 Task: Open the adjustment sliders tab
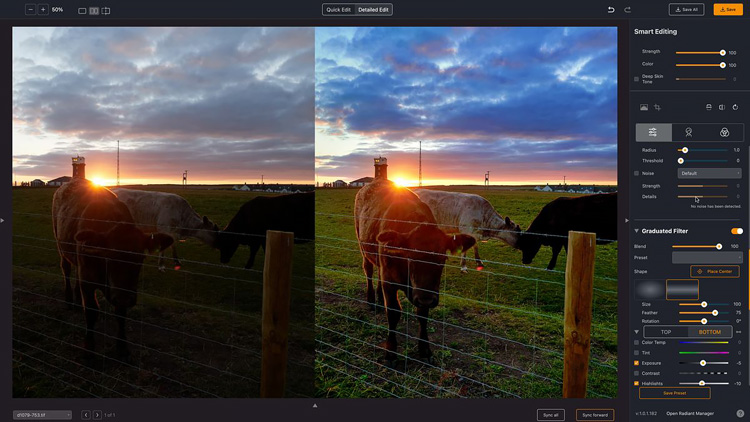coord(653,133)
